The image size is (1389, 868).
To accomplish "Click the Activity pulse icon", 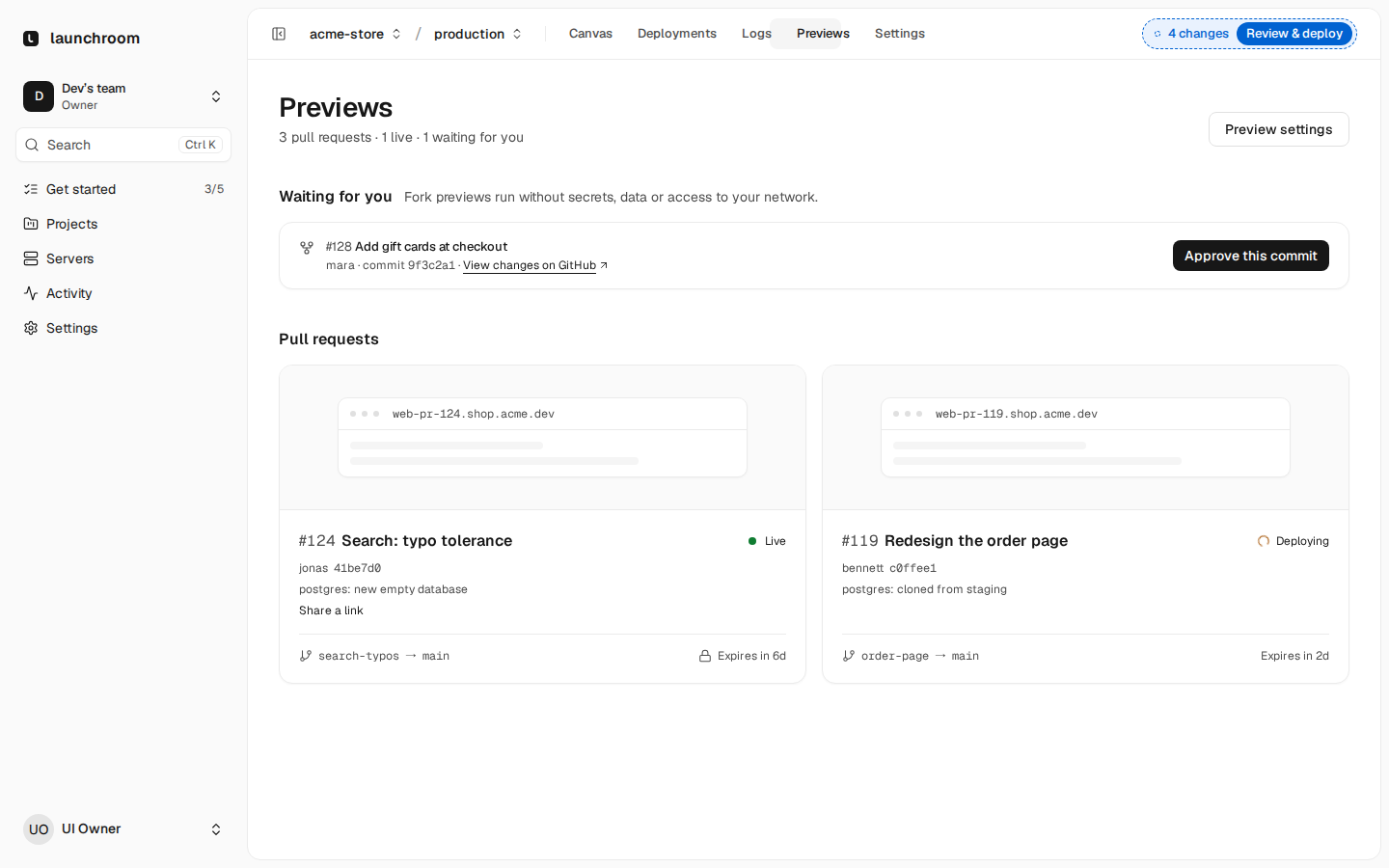I will click(31, 293).
